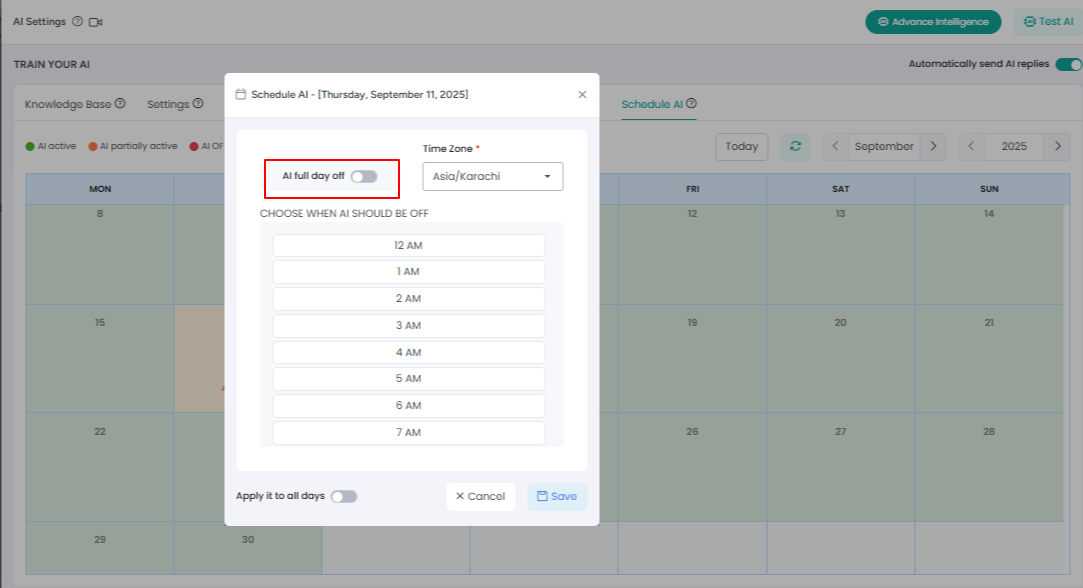1083x588 pixels.
Task: Click the calendar icon in dialog title
Action: pos(240,95)
